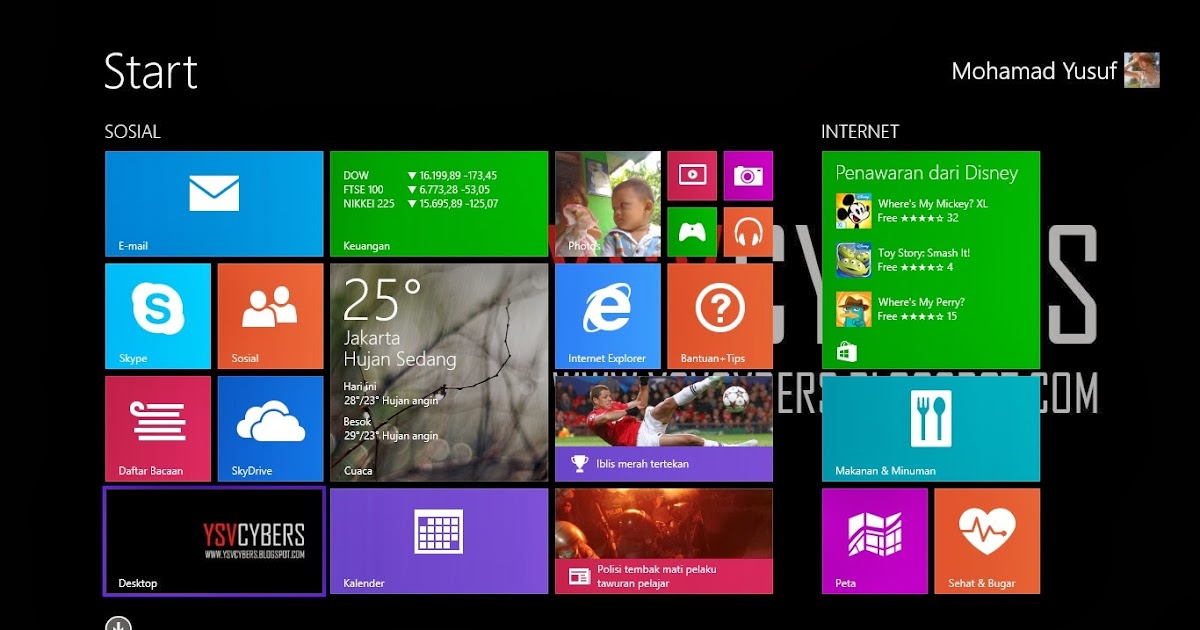Click the INTERNET group heading
1200x630 pixels.
coord(860,131)
